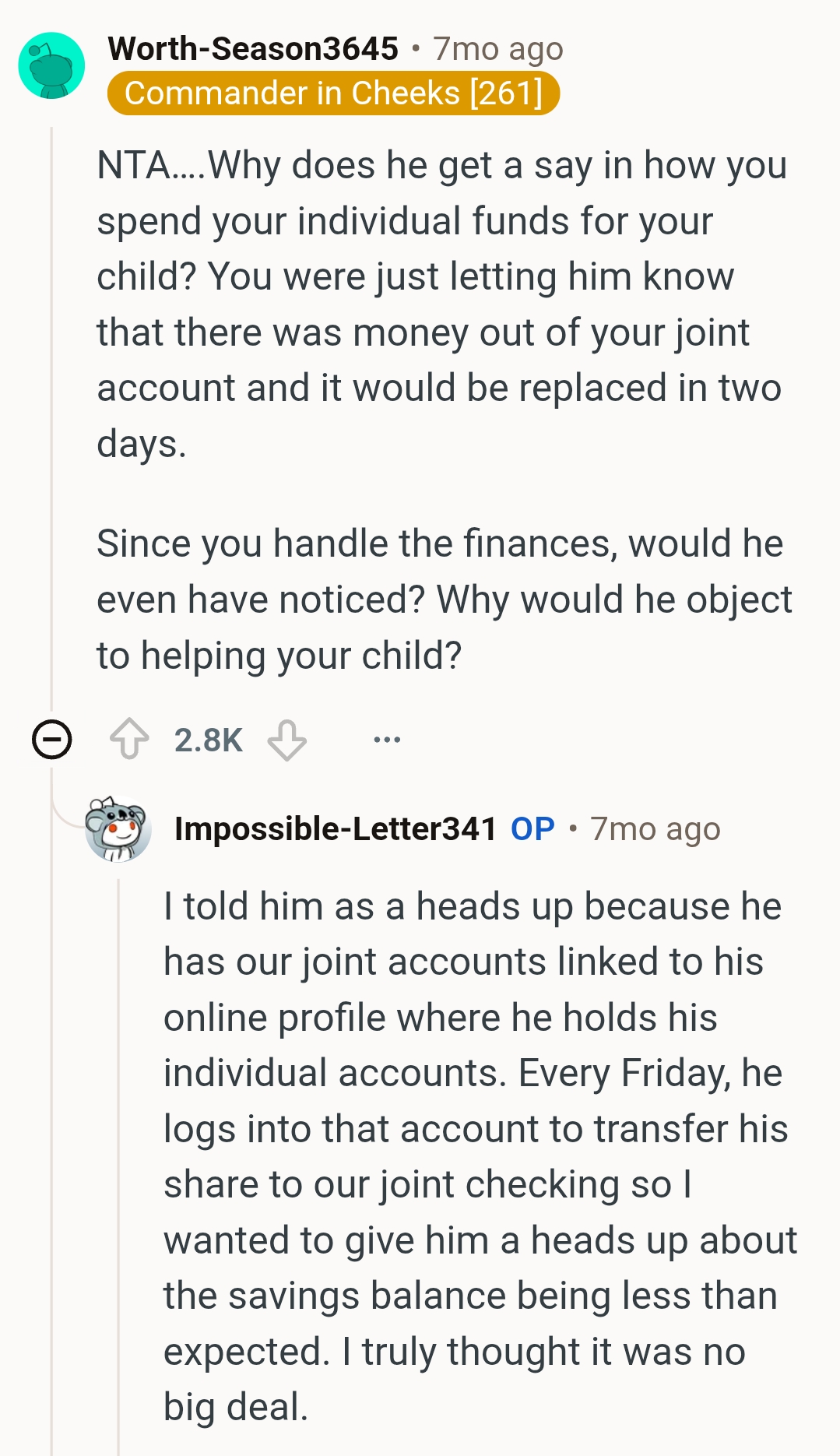Tap Impossible-Letter341's snoo avatar
Image resolution: width=840 pixels, height=1456 pixels.
(118, 829)
